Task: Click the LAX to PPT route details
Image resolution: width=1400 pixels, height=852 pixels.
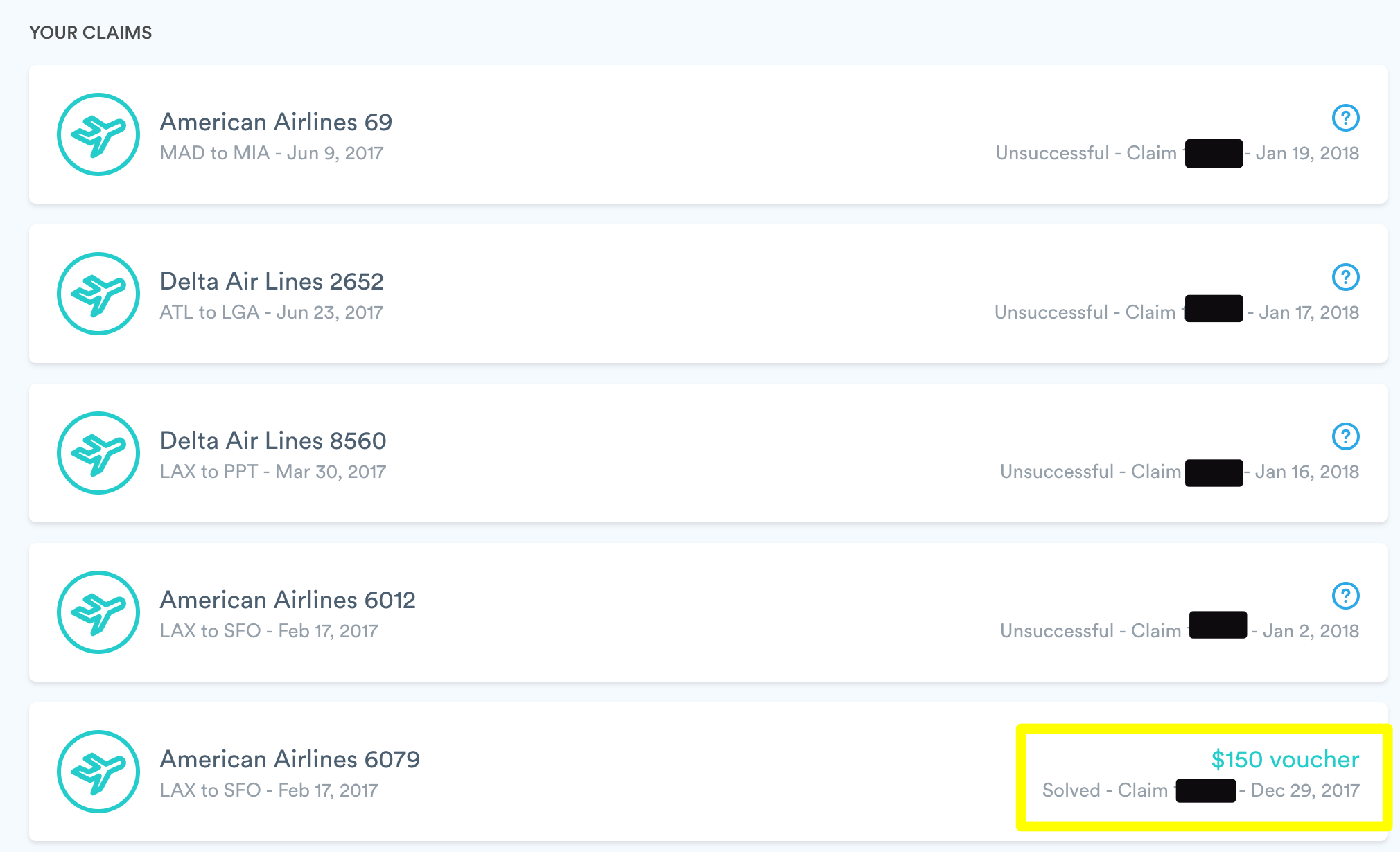Action: 273,472
